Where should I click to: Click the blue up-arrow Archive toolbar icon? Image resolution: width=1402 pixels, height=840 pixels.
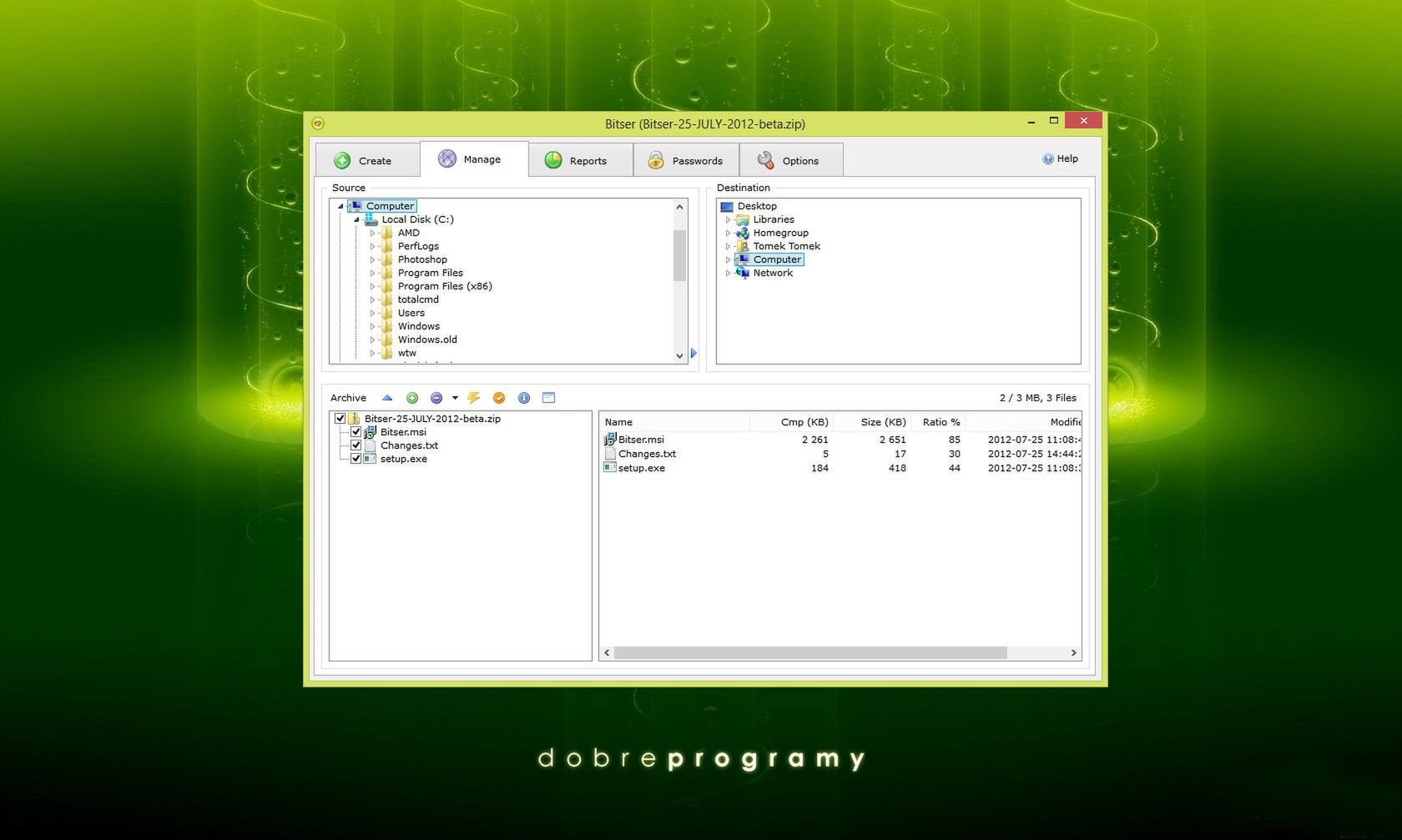coord(387,398)
